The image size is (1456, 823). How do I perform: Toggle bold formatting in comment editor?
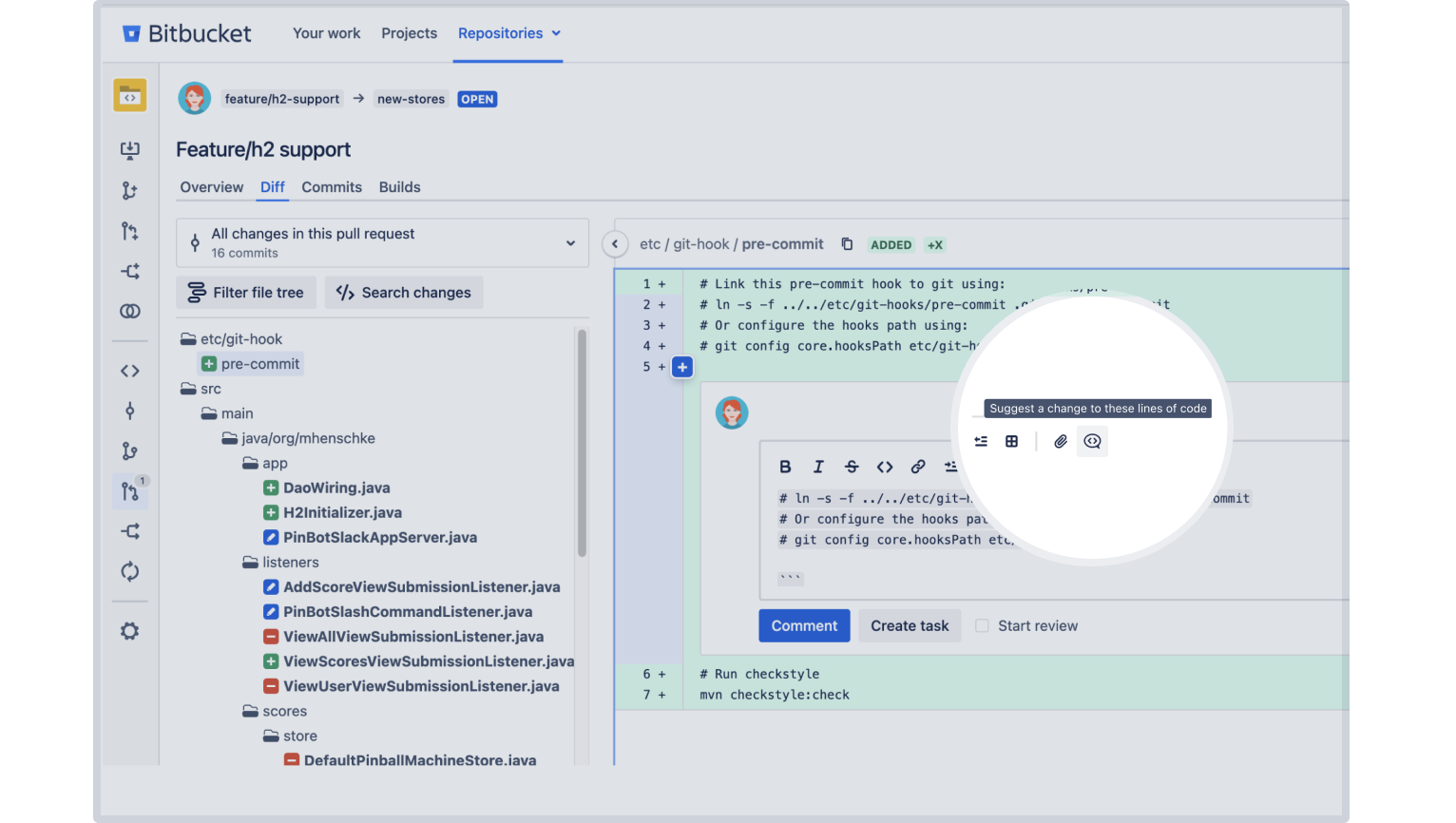pyautogui.click(x=785, y=467)
